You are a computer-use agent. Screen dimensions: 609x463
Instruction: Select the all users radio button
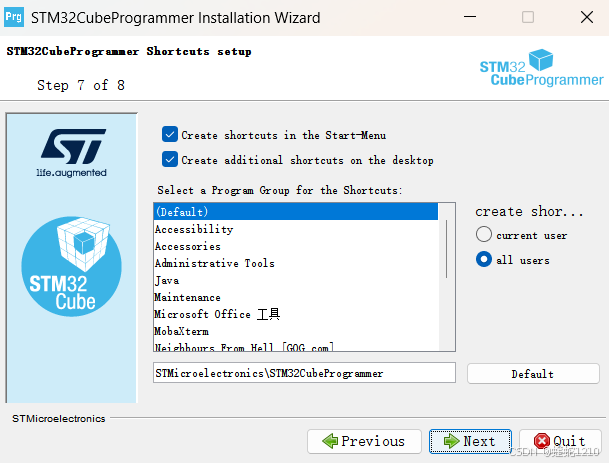(x=484, y=259)
